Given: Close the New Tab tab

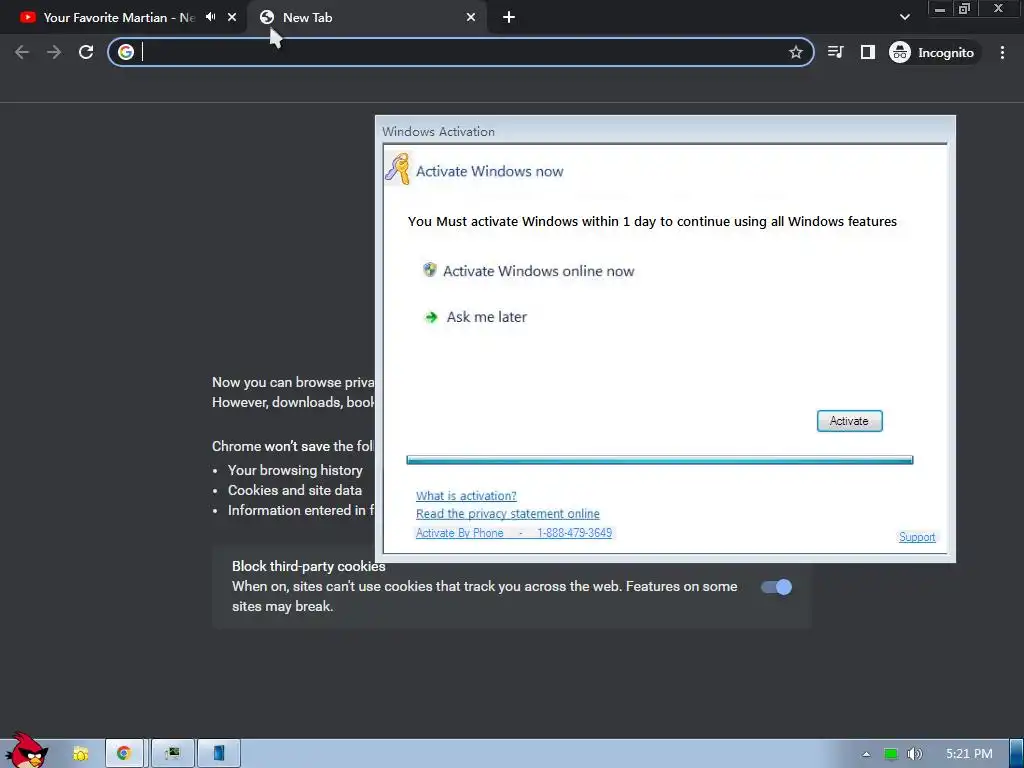Looking at the screenshot, I should 471,18.
